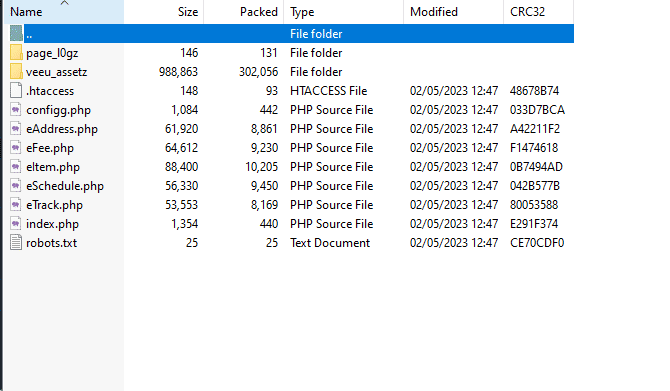The width and height of the screenshot is (670, 391).
Task: Click the eItem.php file icon
Action: (16, 167)
